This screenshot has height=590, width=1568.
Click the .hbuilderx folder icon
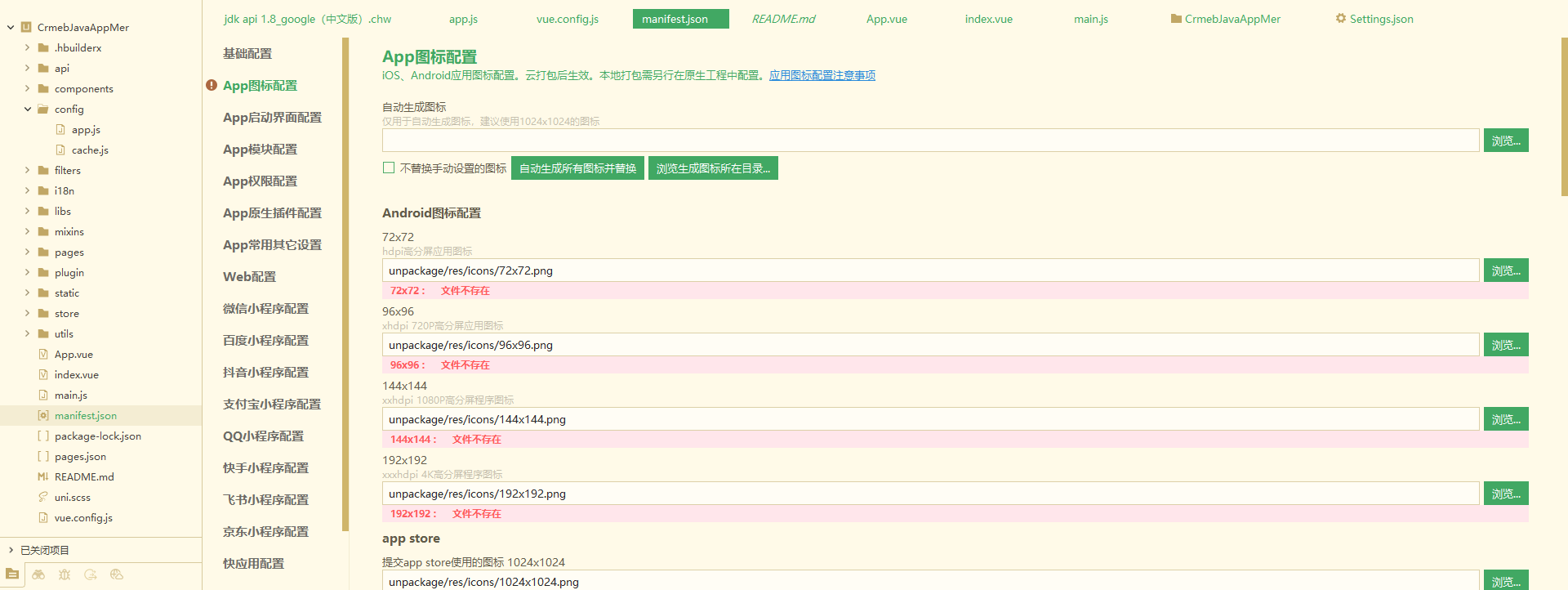click(44, 47)
